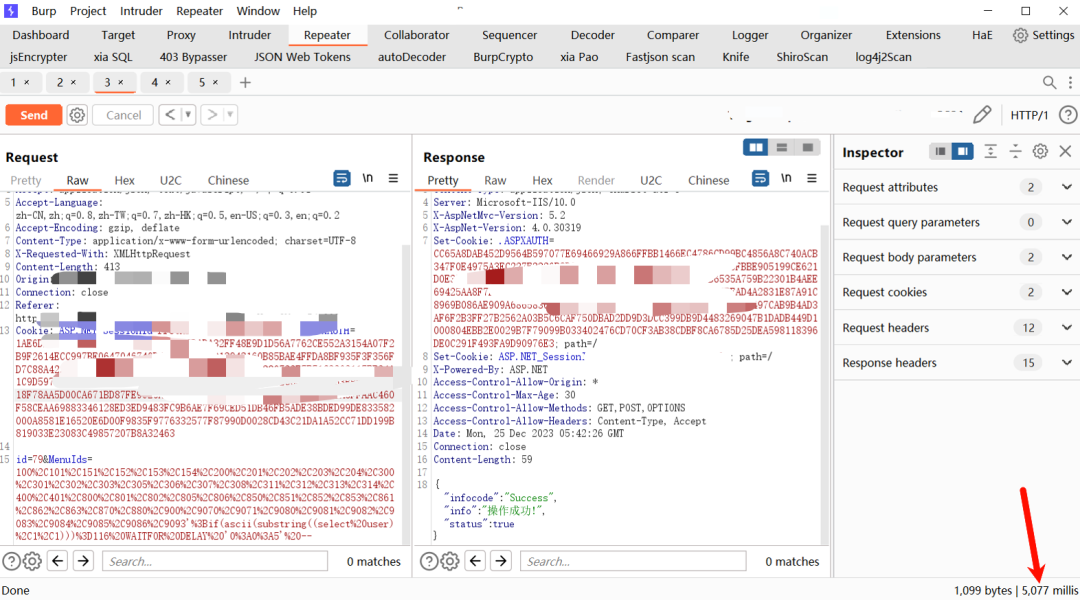This screenshot has height=600, width=1080.
Task: Switch to the Proxy tab
Action: coord(181,35)
